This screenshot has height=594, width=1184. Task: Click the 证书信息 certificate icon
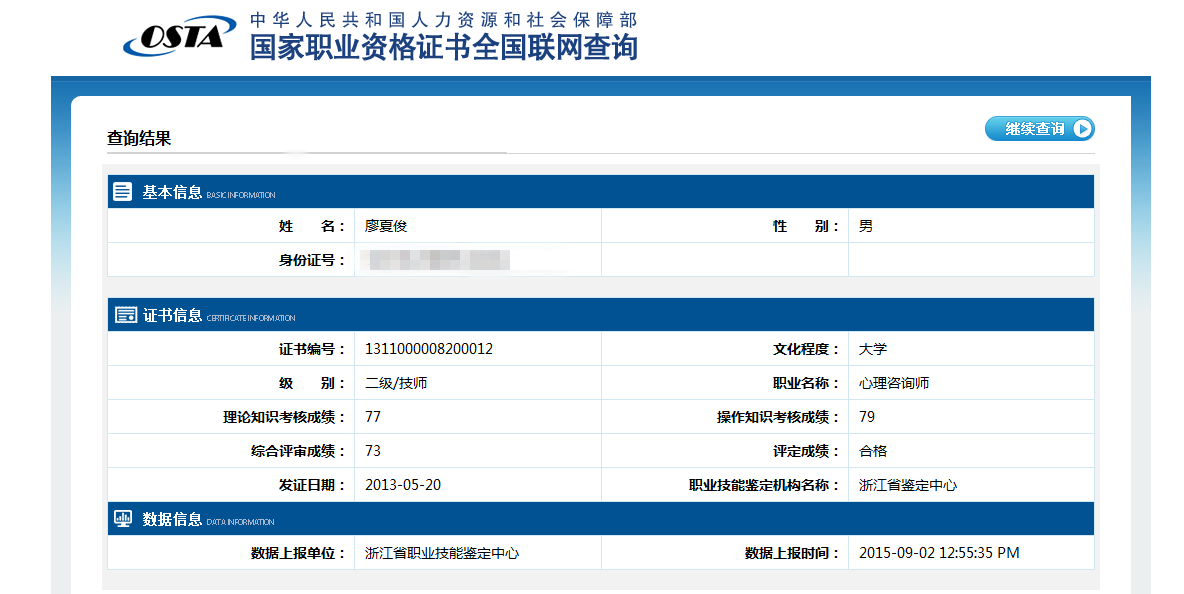click(125, 316)
